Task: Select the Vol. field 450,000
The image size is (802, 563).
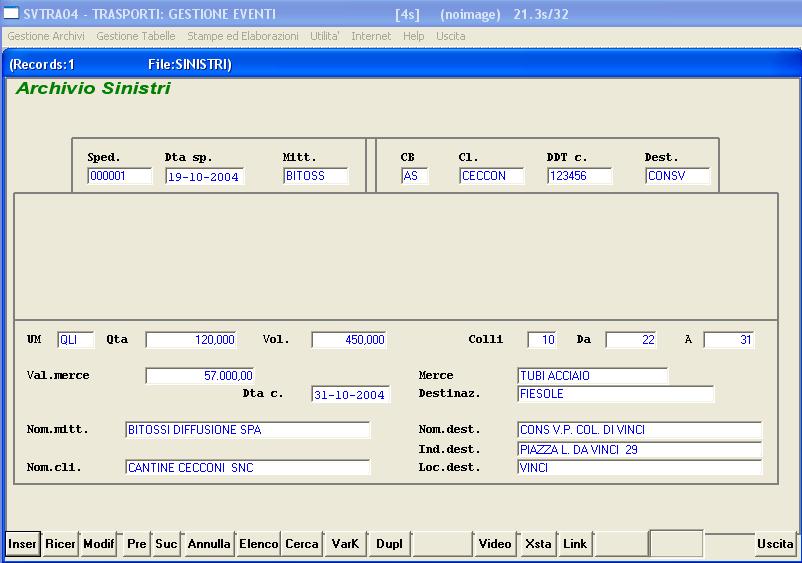Action: tap(349, 340)
